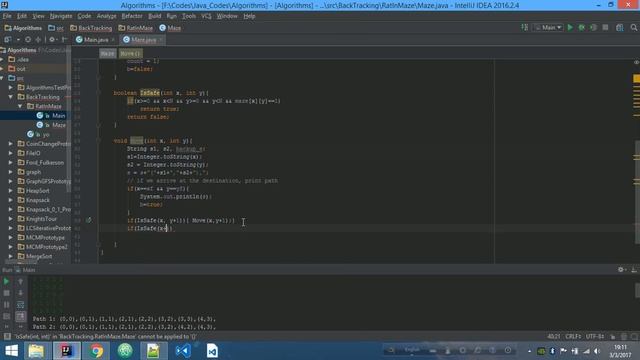The width and height of the screenshot is (640, 360).
Task: Click the BackTracking breadcrumb in the navigation bar
Action: tap(91, 28)
